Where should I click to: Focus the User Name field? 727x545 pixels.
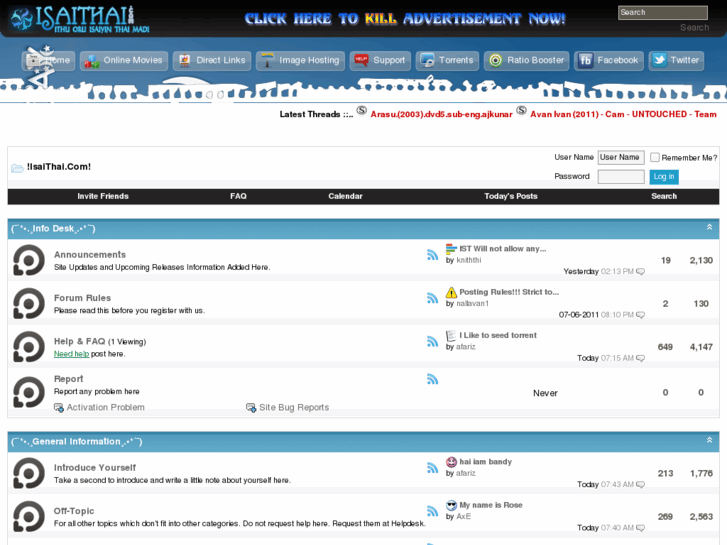coord(621,158)
